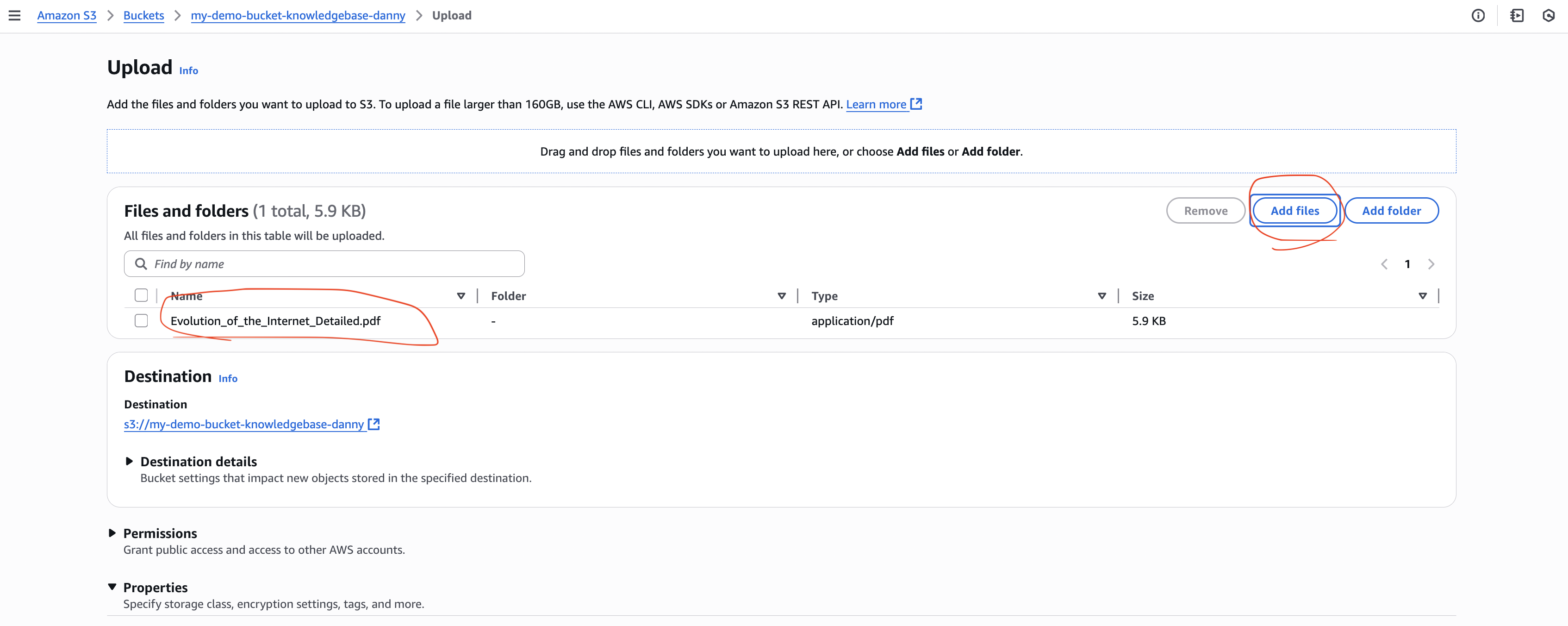Click the info circle icon in header
Image resolution: width=1568 pixels, height=626 pixels.
(x=1478, y=16)
